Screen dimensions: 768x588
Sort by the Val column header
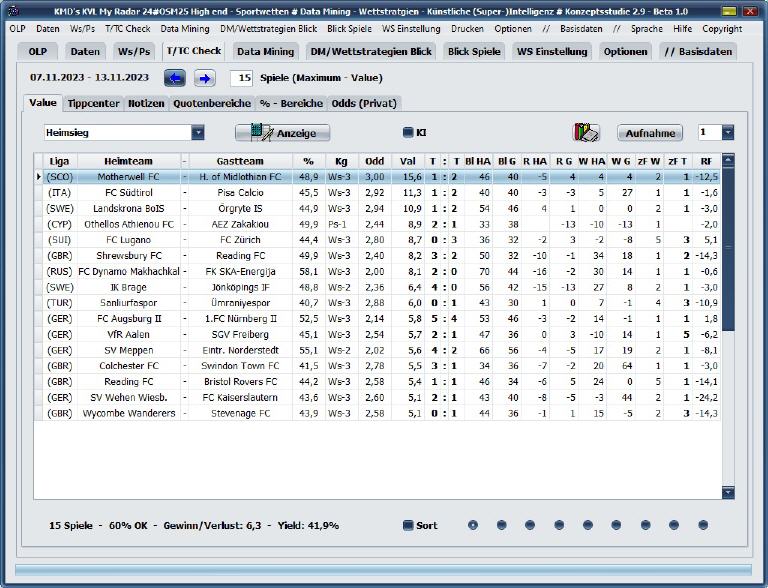point(408,161)
